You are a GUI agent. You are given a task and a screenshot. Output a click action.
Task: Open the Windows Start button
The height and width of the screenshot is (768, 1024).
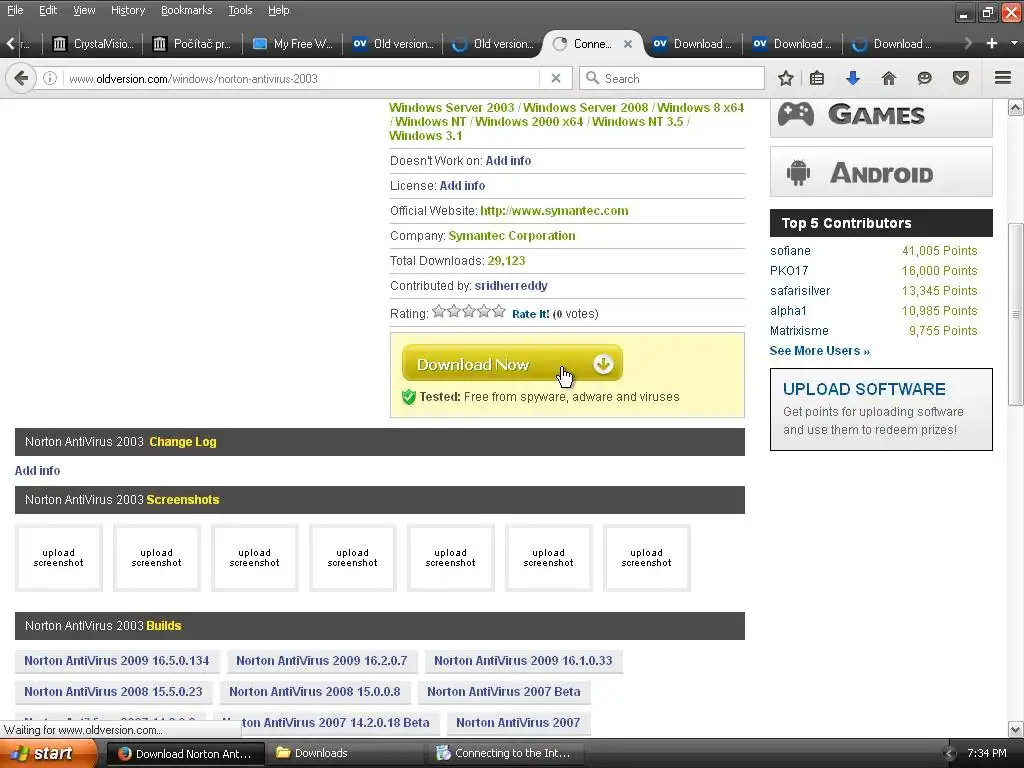pyautogui.click(x=48, y=754)
